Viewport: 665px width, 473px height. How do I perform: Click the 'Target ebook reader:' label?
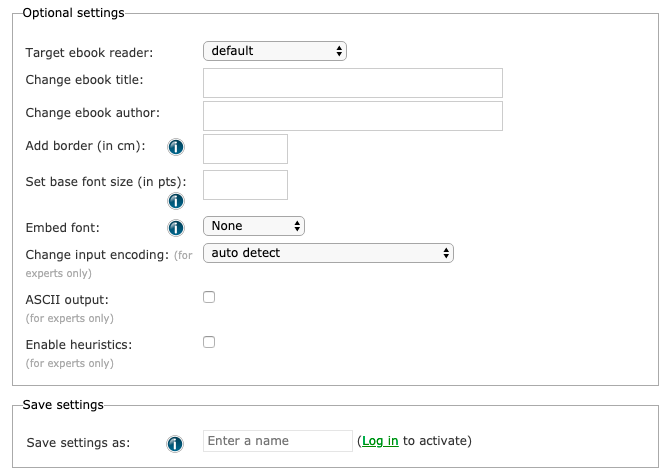[x=89, y=51]
